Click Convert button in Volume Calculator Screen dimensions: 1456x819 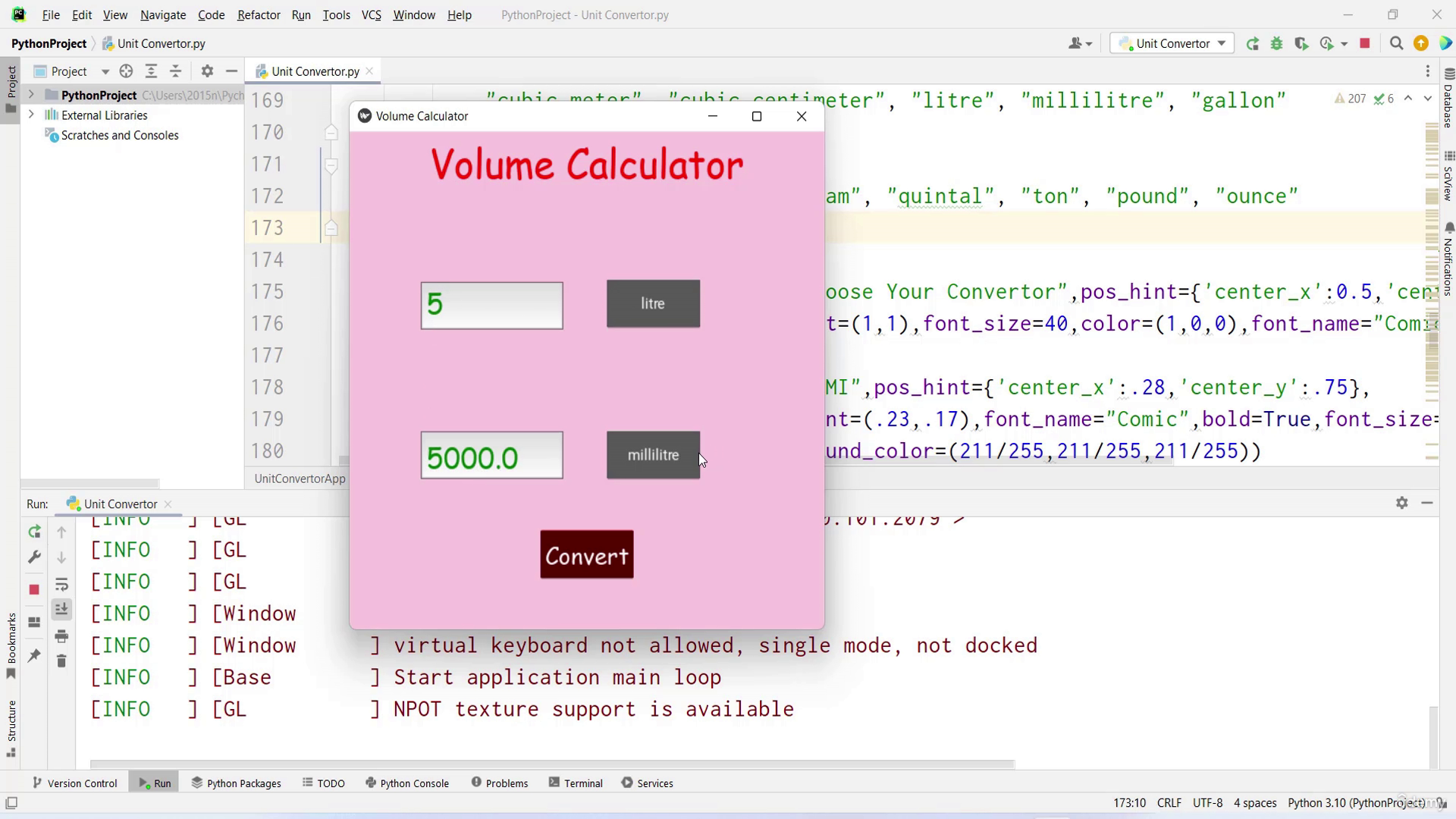(x=587, y=554)
